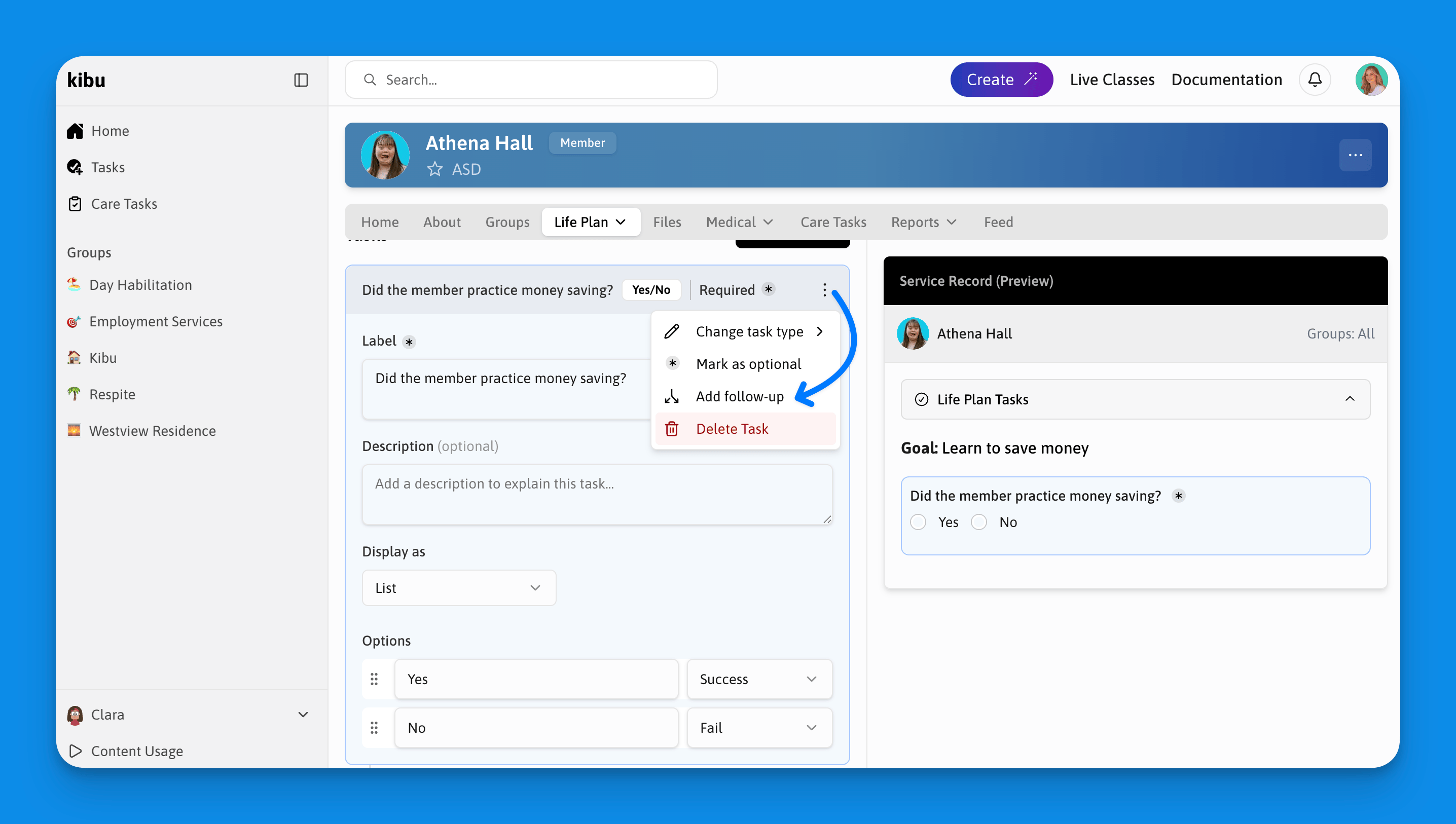Click Athena Hall's header profile photo
1456x824 pixels.
coord(385,155)
